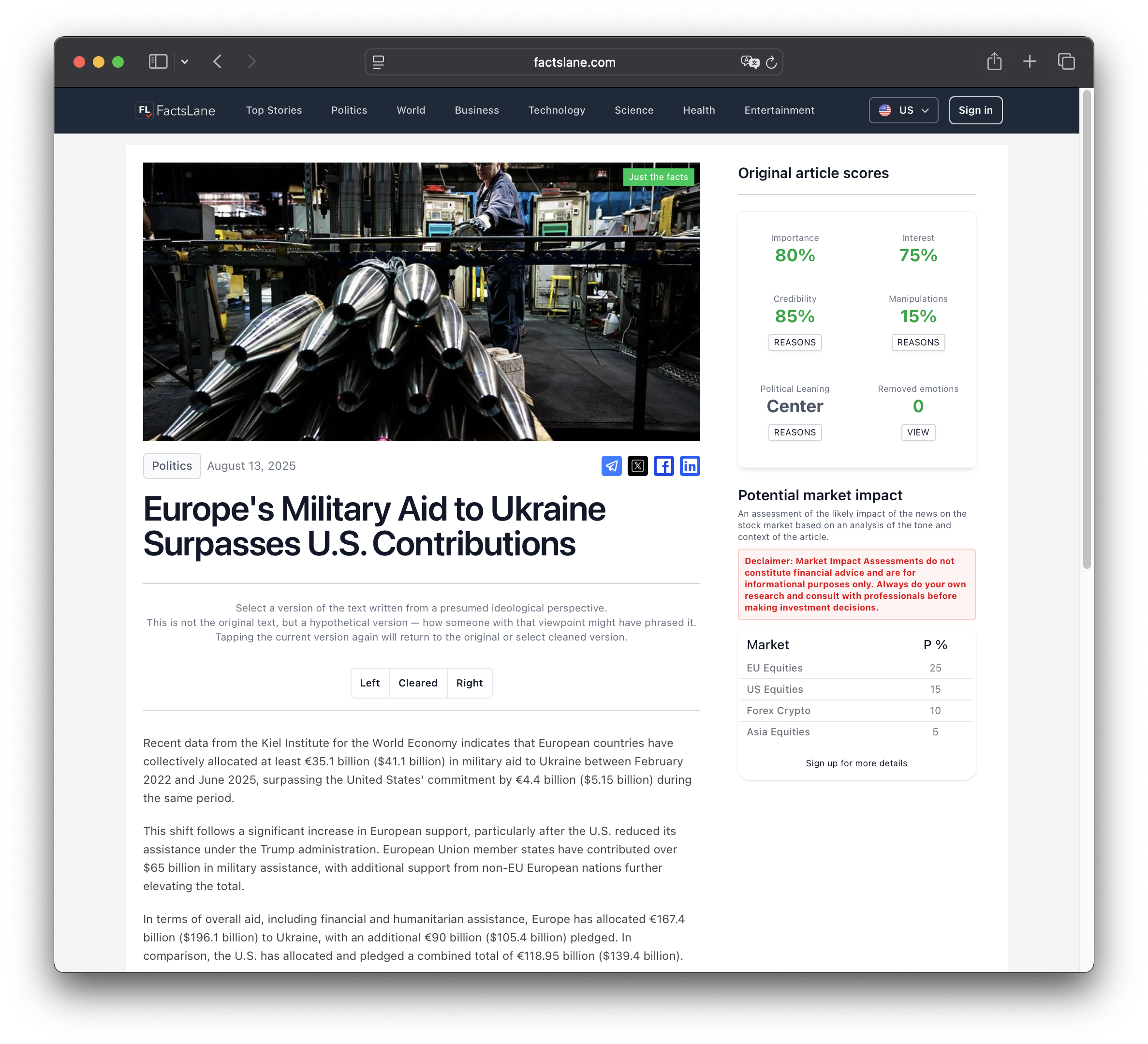Viewport: 1148px width, 1044px height.
Task: Open Entertainment section
Action: [779, 110]
